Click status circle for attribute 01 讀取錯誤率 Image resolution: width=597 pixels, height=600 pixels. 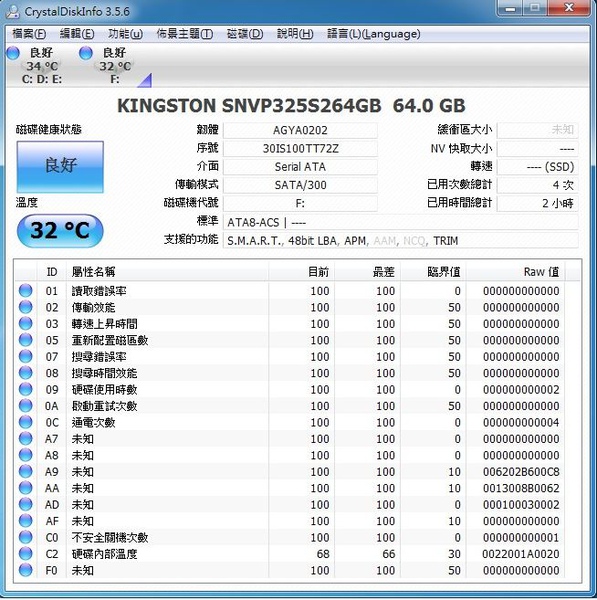pyautogui.click(x=26, y=290)
